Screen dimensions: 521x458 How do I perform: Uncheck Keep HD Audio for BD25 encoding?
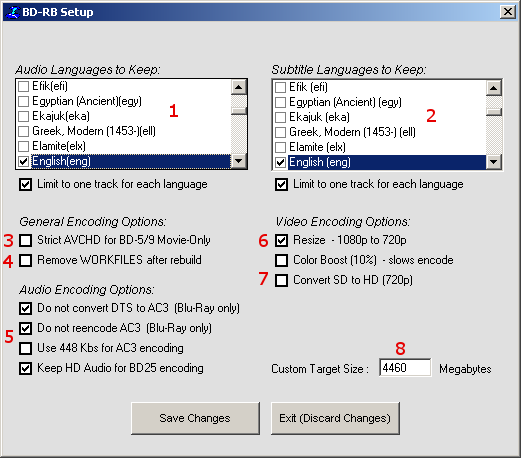click(x=26, y=369)
